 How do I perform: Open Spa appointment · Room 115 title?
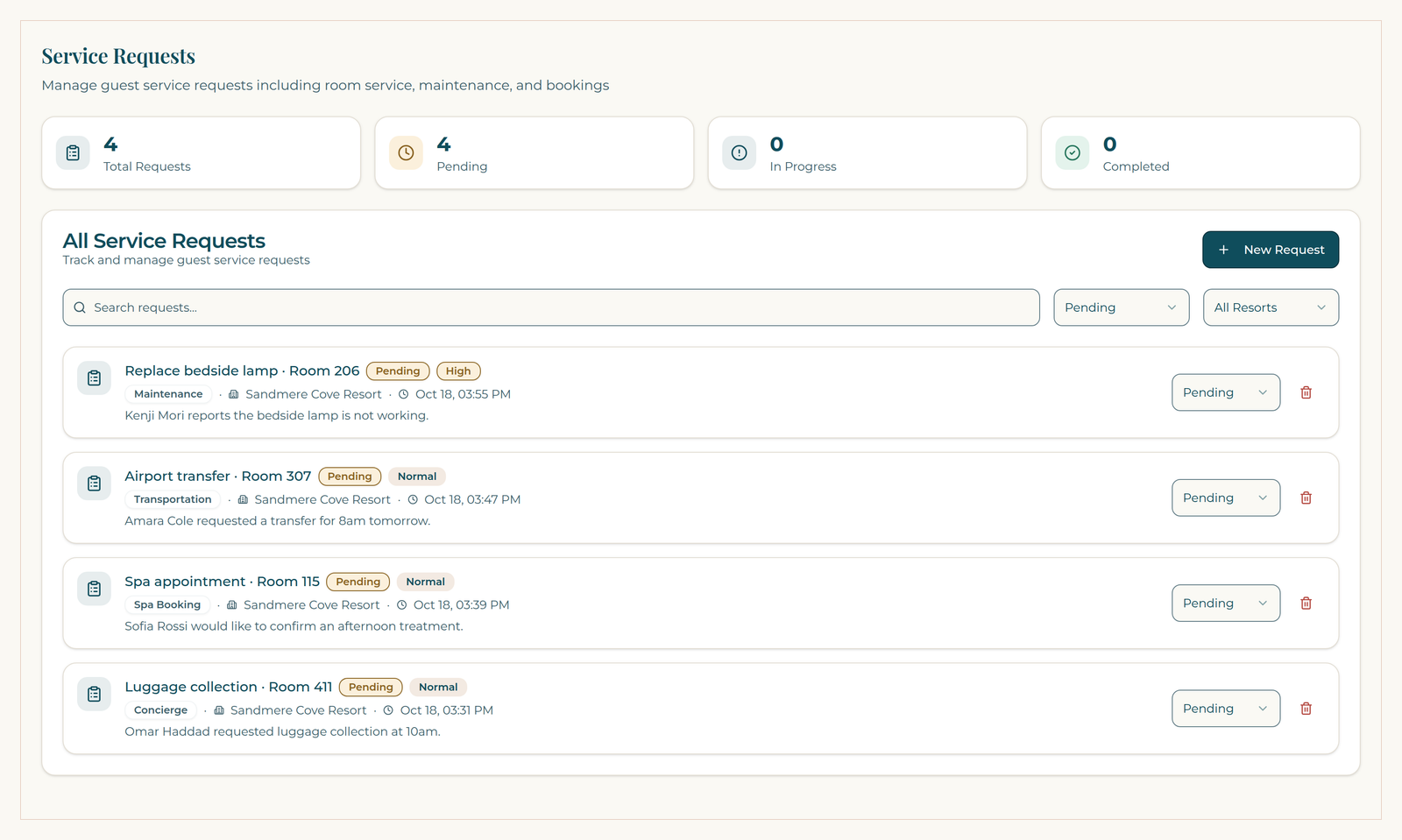223,582
